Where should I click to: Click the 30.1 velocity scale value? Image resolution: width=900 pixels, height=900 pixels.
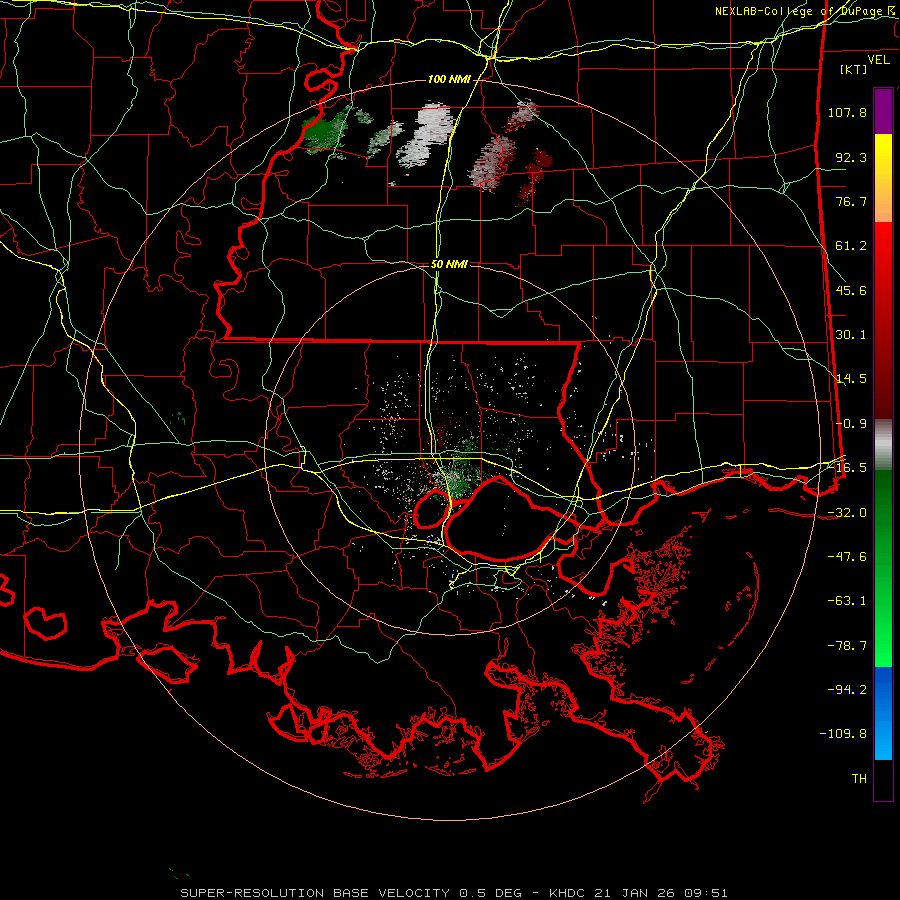851,335
